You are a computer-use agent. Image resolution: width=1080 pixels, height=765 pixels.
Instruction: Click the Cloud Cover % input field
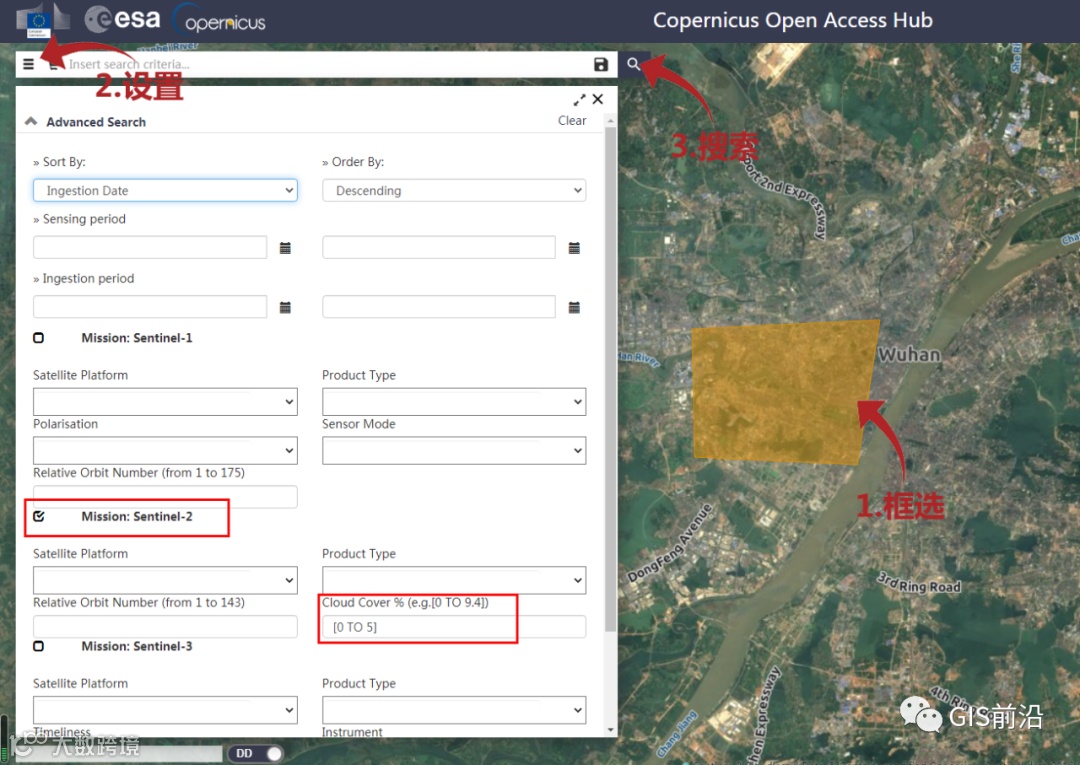click(454, 627)
